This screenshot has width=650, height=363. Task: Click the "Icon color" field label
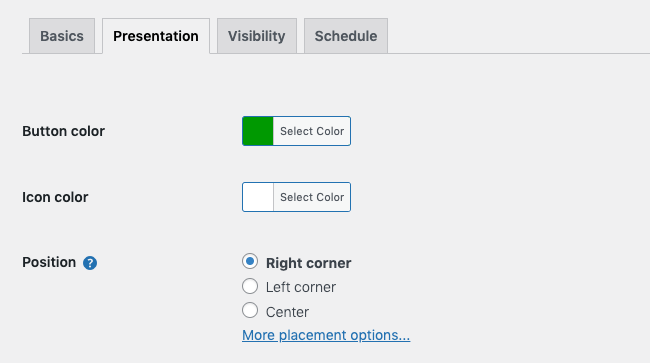click(x=55, y=197)
